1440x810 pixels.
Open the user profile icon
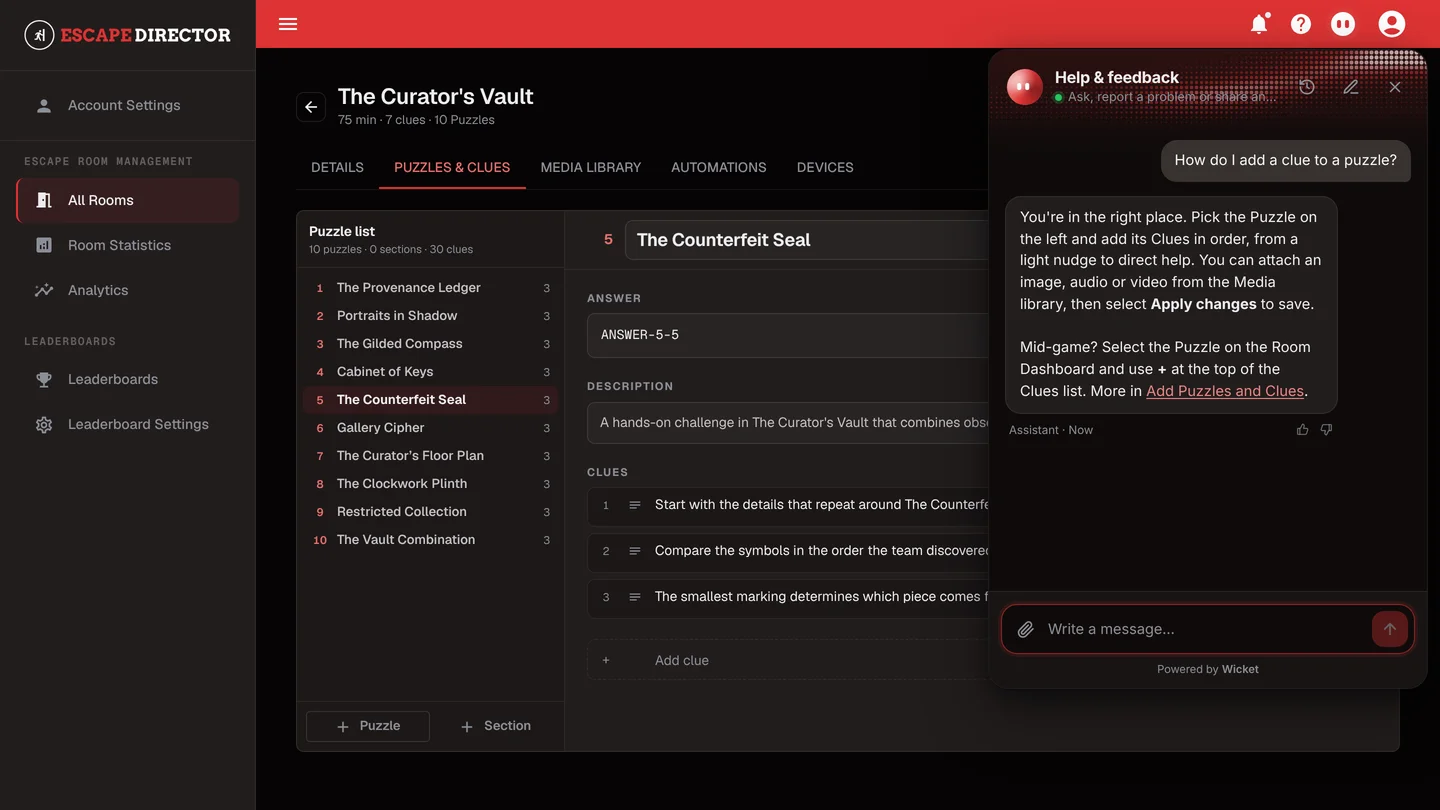[1392, 24]
